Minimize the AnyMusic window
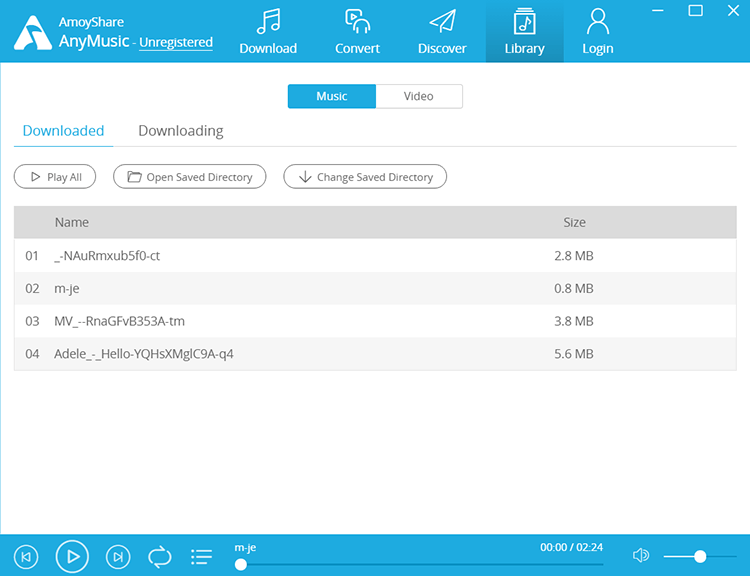Screen dimensions: 750x576 point(658,11)
